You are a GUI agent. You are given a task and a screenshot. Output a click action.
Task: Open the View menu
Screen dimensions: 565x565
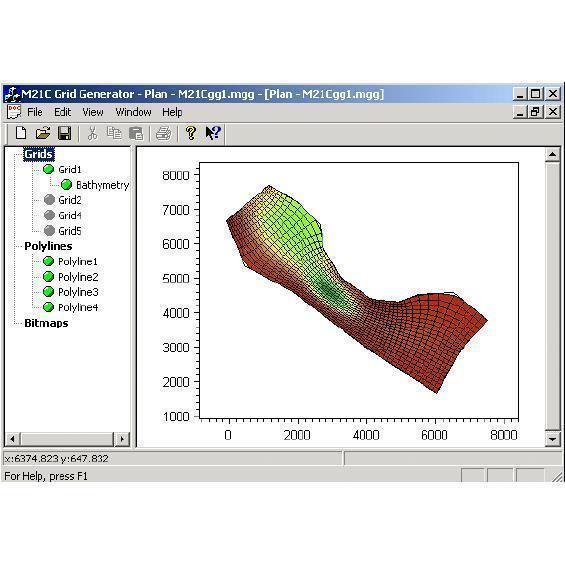tap(93, 112)
